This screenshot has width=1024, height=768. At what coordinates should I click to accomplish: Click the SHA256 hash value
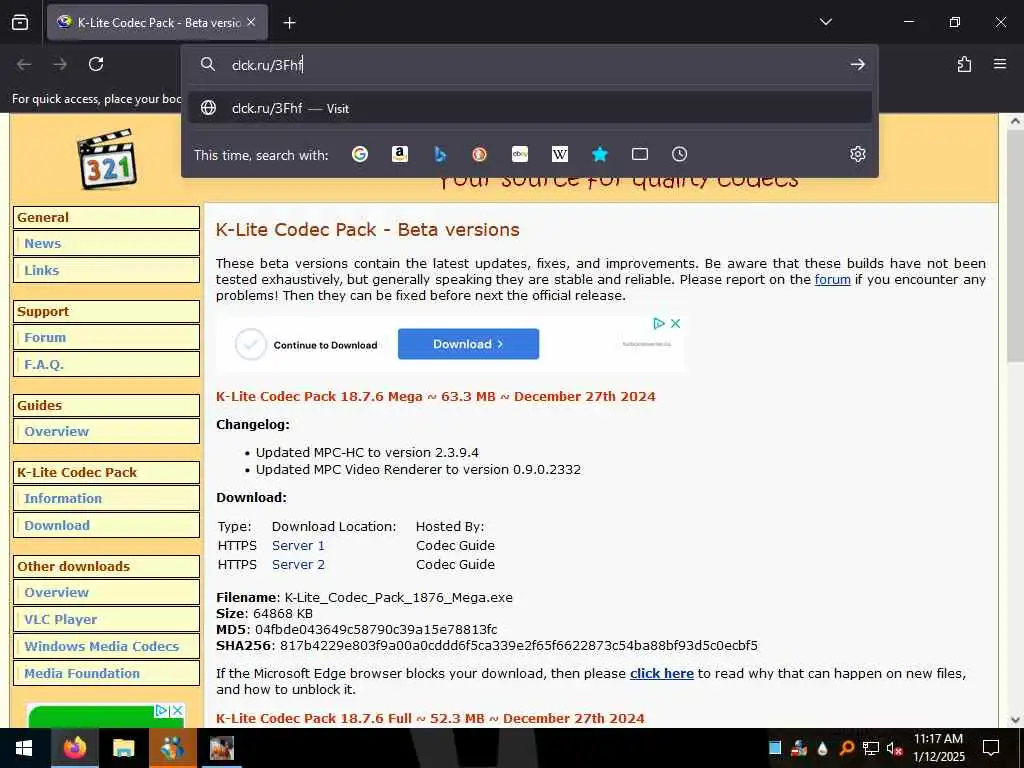click(x=519, y=646)
